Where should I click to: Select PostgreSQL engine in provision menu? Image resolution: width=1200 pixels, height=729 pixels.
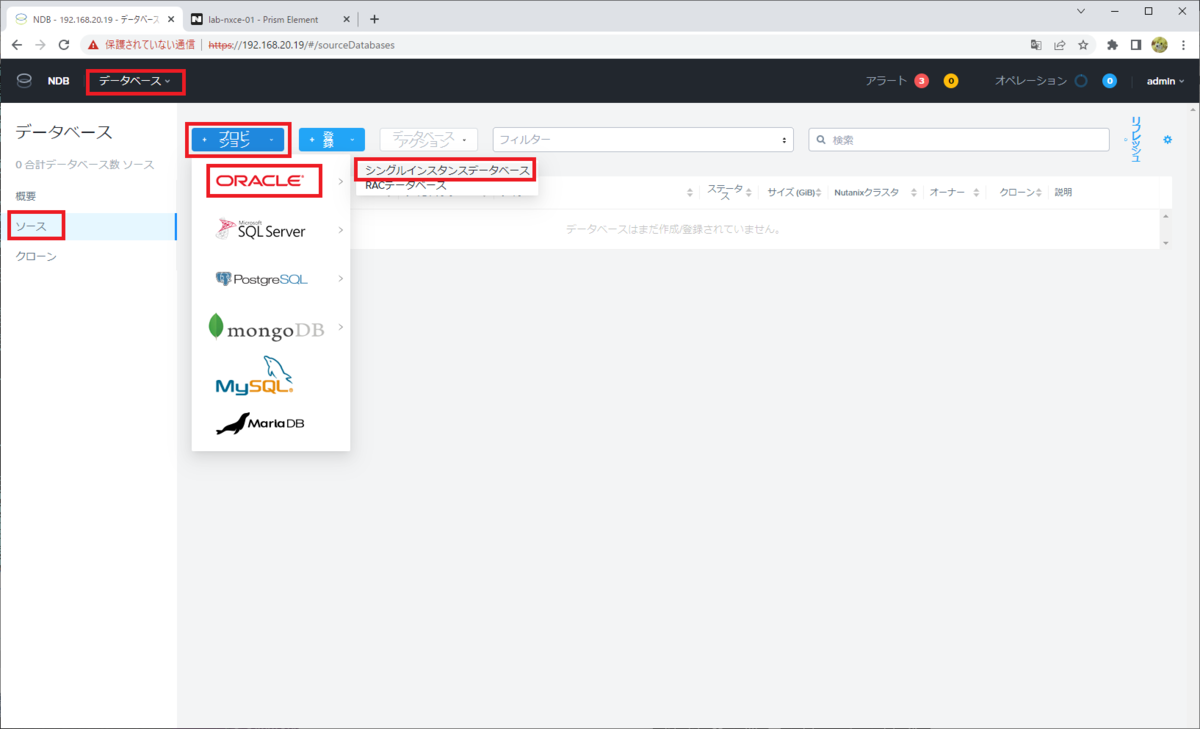pos(262,279)
